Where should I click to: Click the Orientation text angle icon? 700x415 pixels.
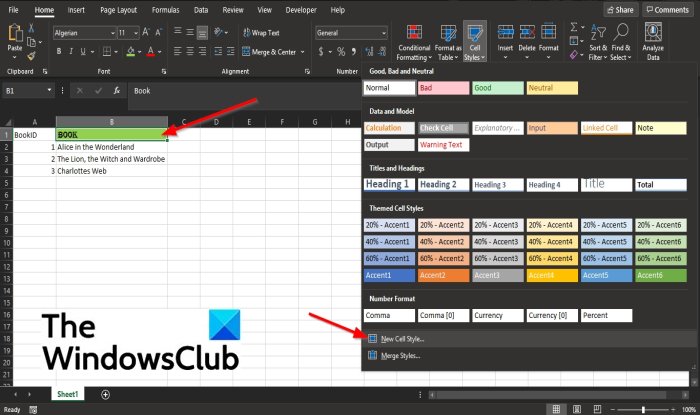point(219,32)
